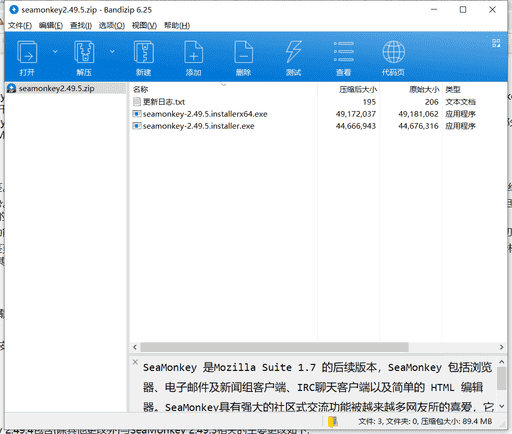Viewport: 512px width, 434px height.
Task: Open the 视图(V) menu
Action: [144, 26]
